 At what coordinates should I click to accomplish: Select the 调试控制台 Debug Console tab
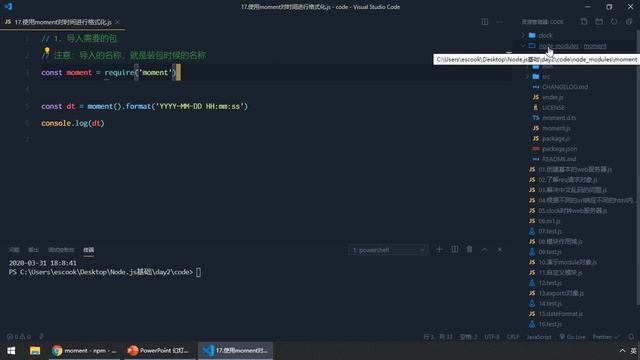tap(61, 250)
